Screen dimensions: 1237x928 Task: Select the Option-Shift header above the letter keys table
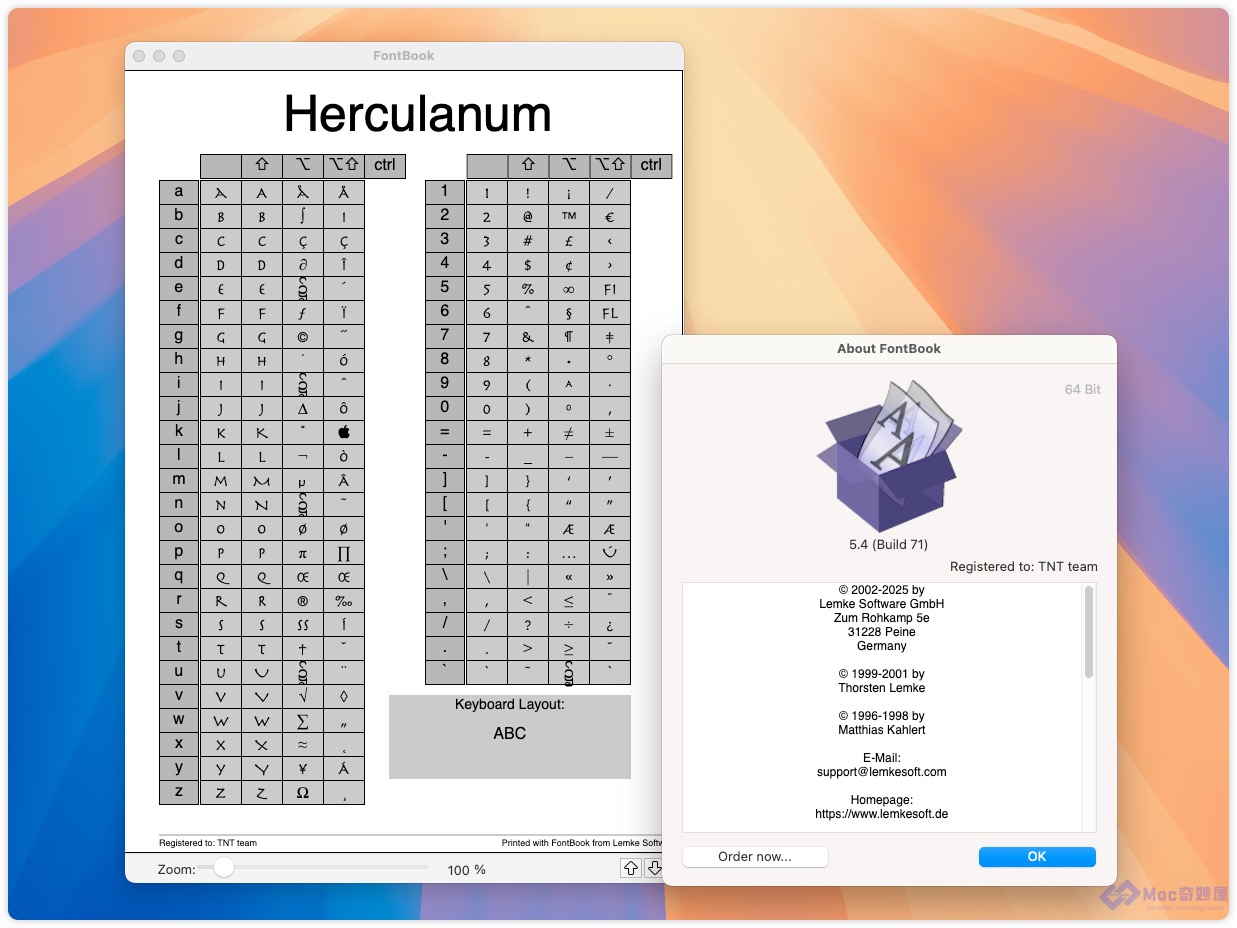(344, 166)
